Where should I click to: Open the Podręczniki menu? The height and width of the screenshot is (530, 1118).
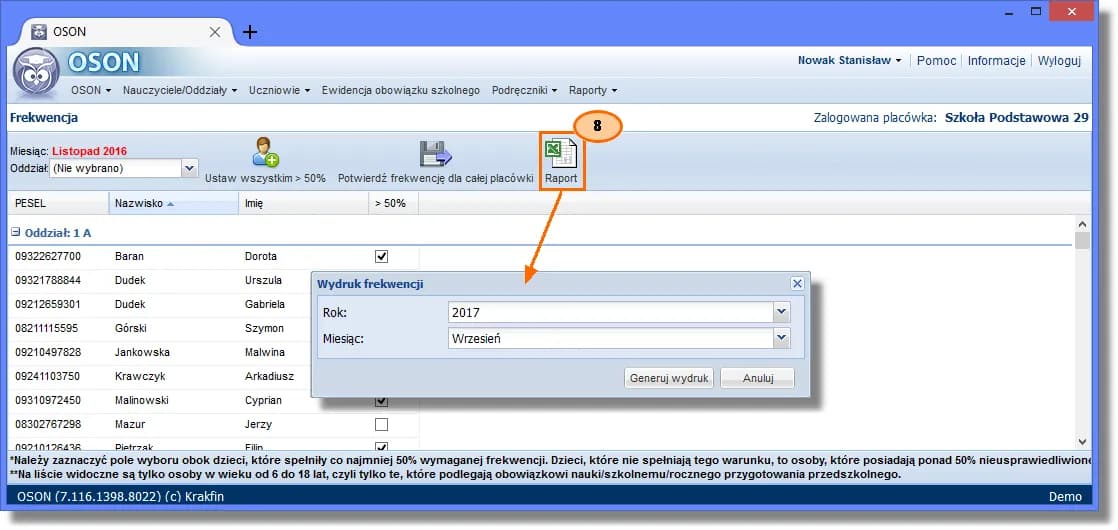(x=524, y=90)
